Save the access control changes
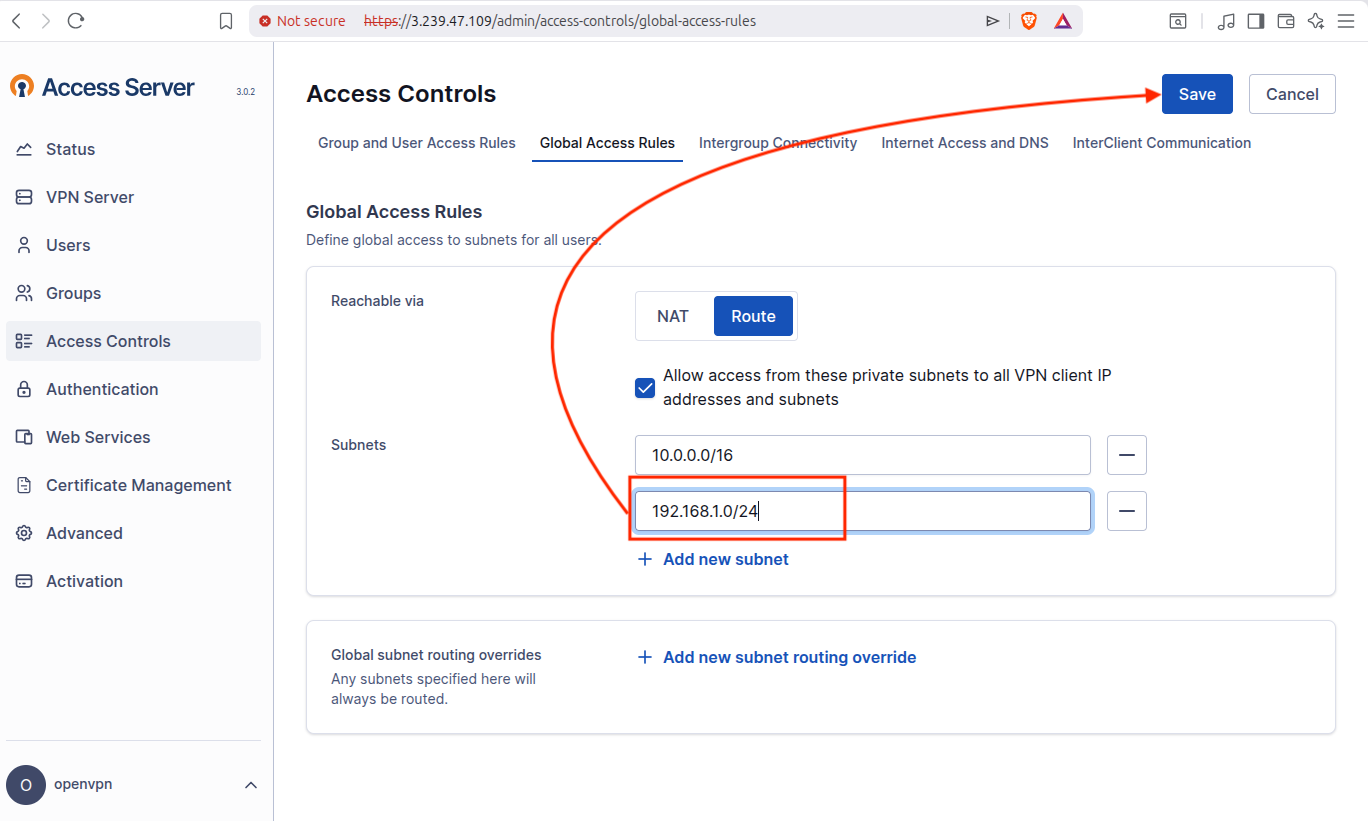Image resolution: width=1368 pixels, height=821 pixels. point(1196,94)
